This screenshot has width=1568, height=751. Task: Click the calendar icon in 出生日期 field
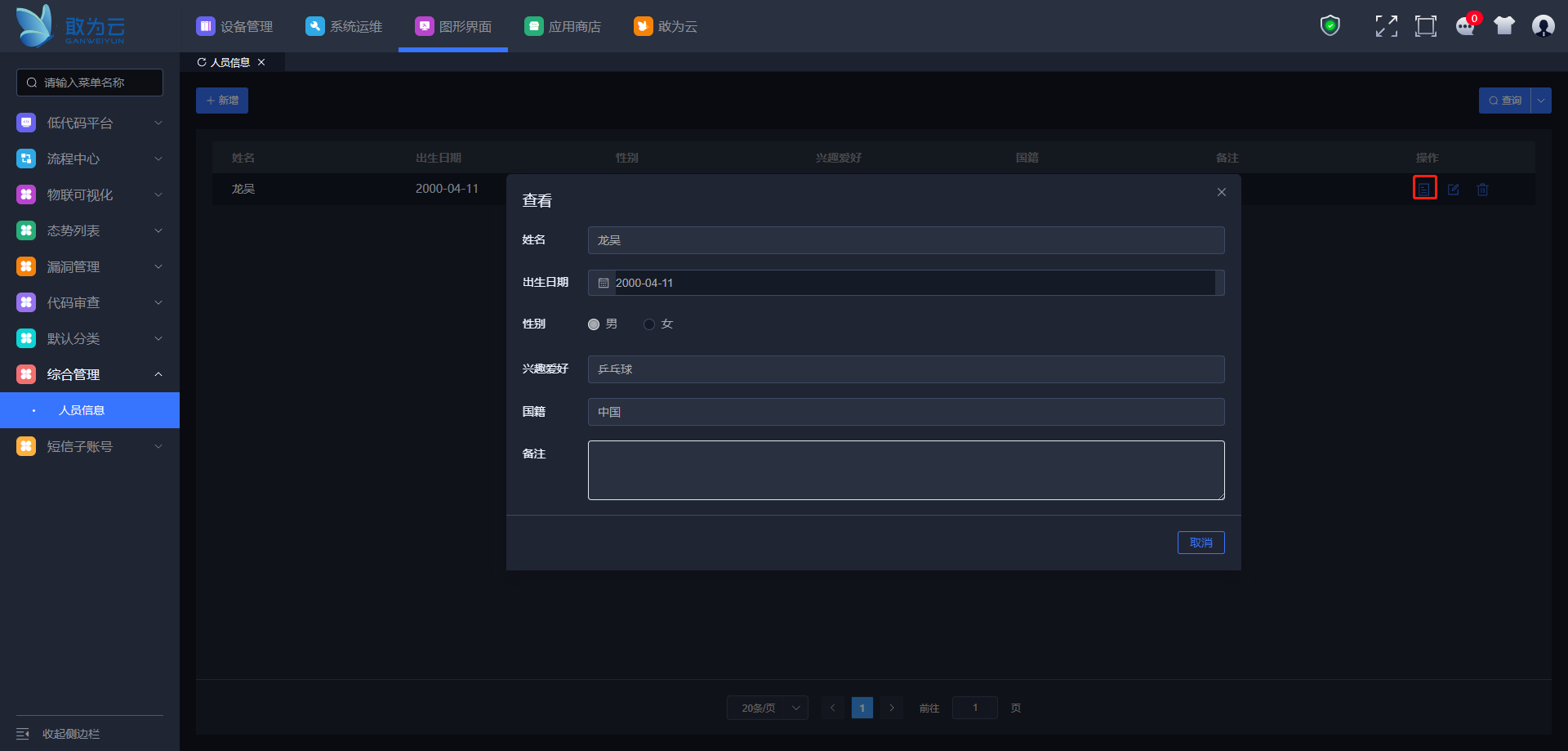pos(604,283)
